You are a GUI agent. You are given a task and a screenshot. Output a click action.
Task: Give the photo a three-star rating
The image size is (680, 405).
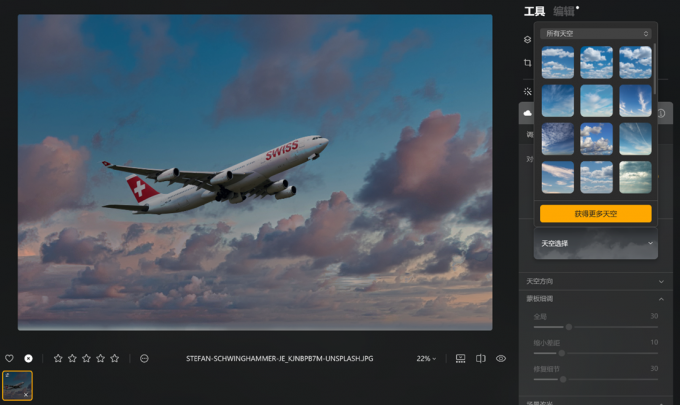86,358
